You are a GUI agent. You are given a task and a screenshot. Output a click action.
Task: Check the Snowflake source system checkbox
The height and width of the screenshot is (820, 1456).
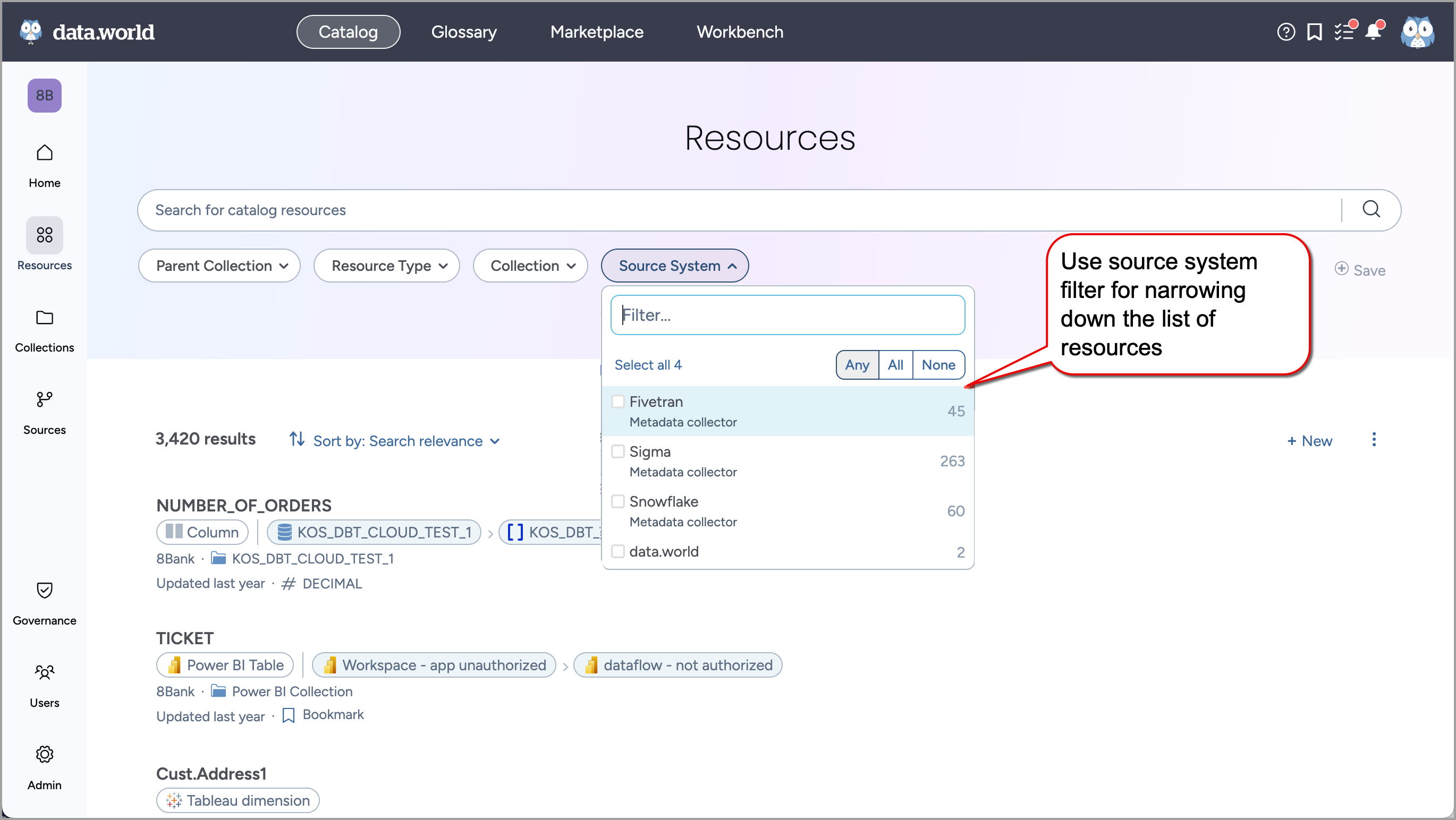point(618,501)
